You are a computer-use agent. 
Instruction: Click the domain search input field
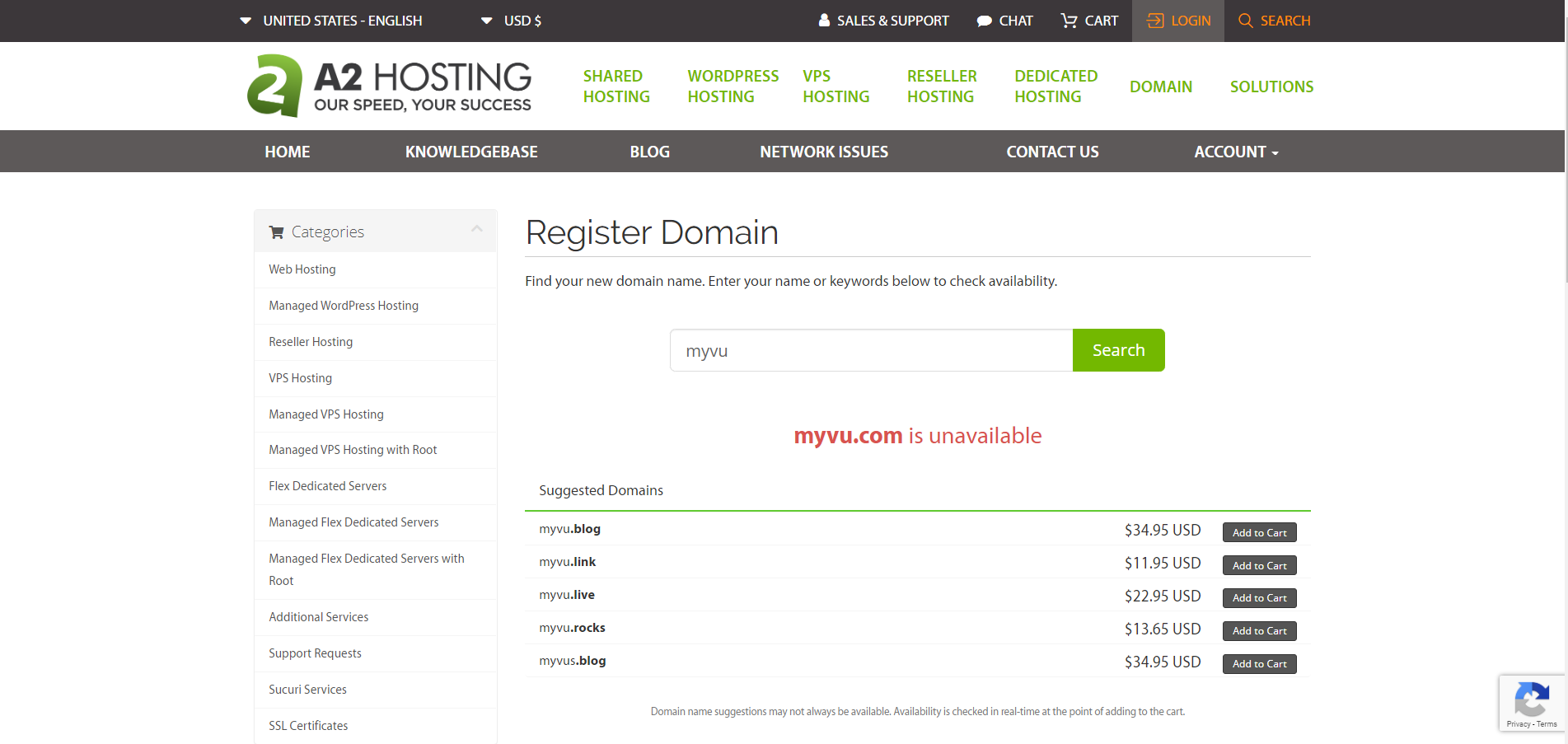871,350
